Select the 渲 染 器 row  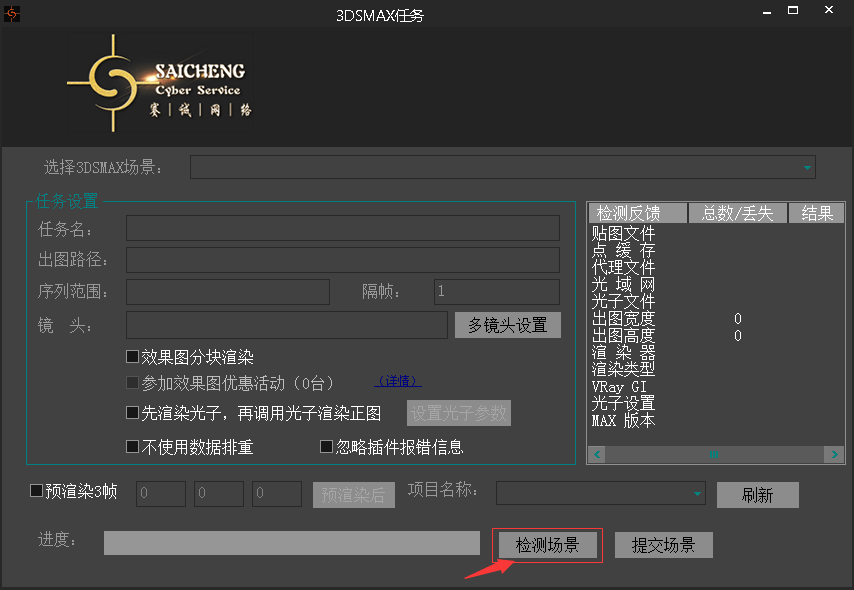716,352
